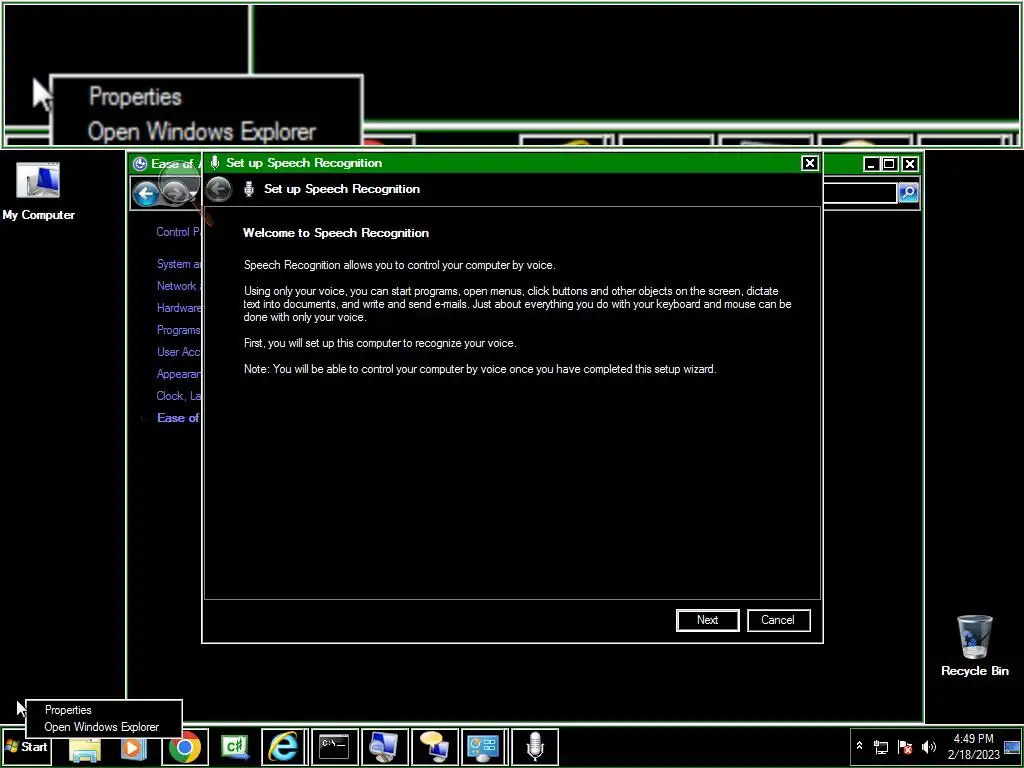Select the Speech Recognition microphone taskbar icon
This screenshot has width=1024, height=768.
535,747
